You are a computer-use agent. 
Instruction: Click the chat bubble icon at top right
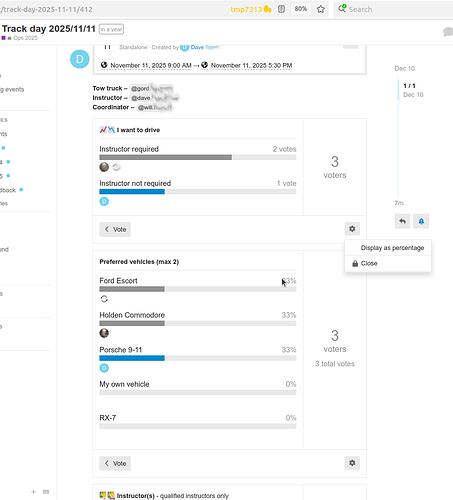pos(448,32)
